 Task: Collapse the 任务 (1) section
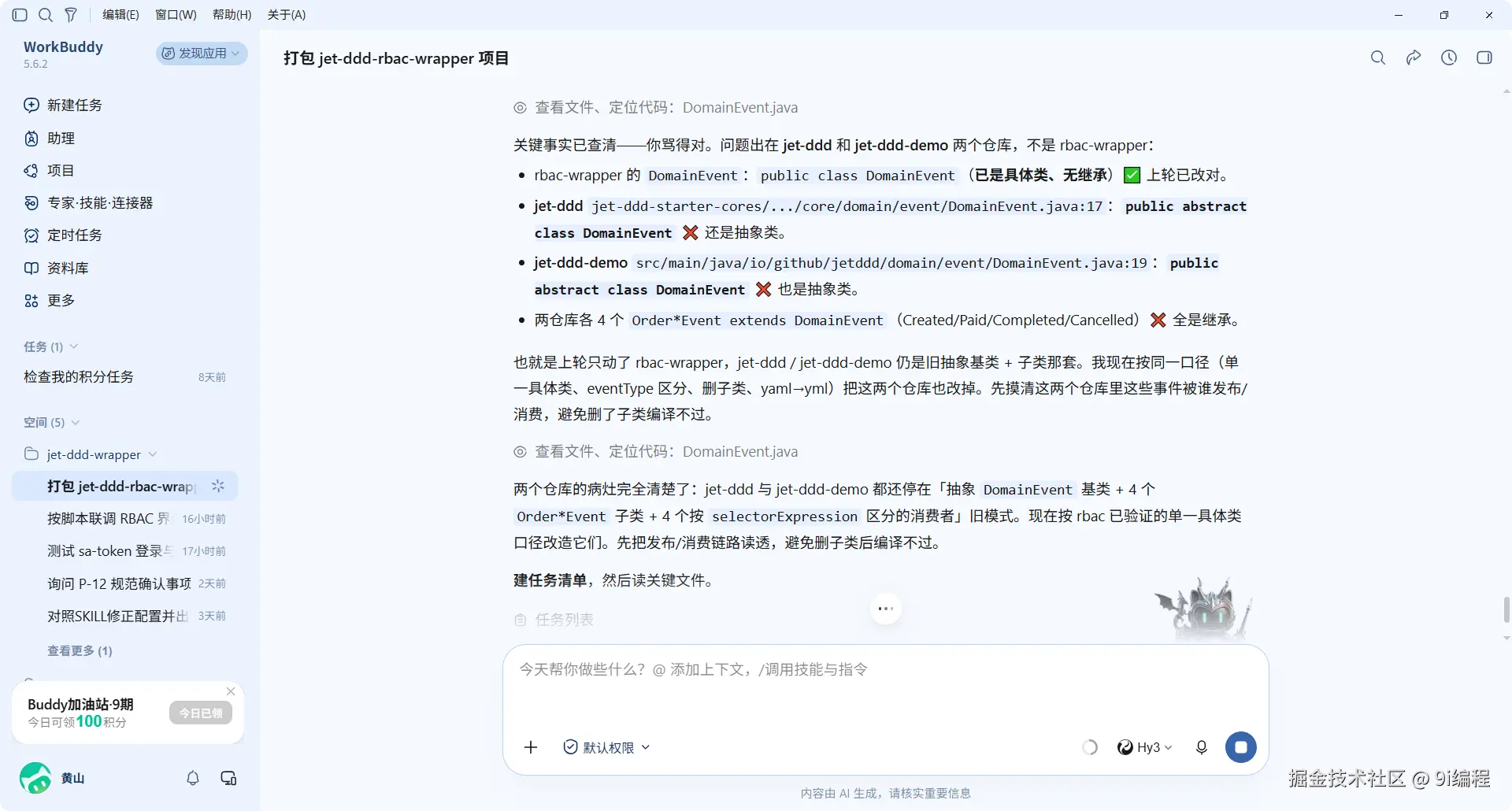pyautogui.click(x=51, y=347)
